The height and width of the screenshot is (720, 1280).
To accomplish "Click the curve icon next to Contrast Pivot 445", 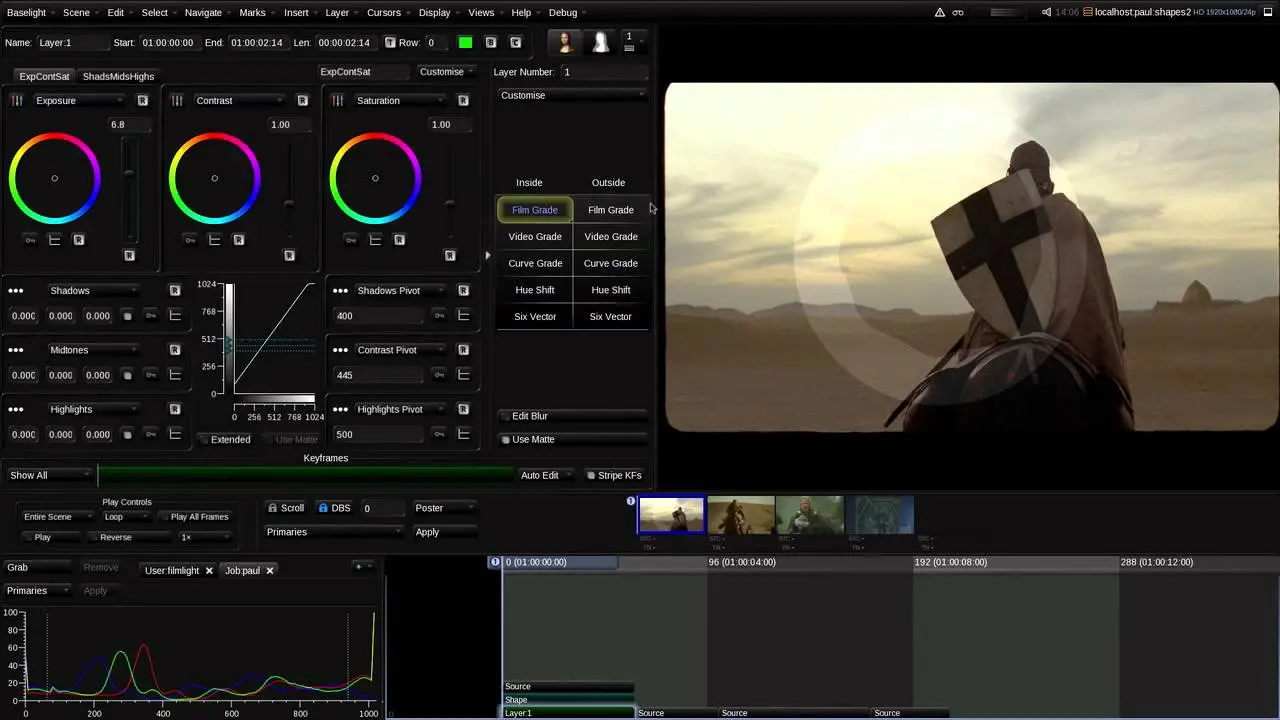I will point(464,375).
